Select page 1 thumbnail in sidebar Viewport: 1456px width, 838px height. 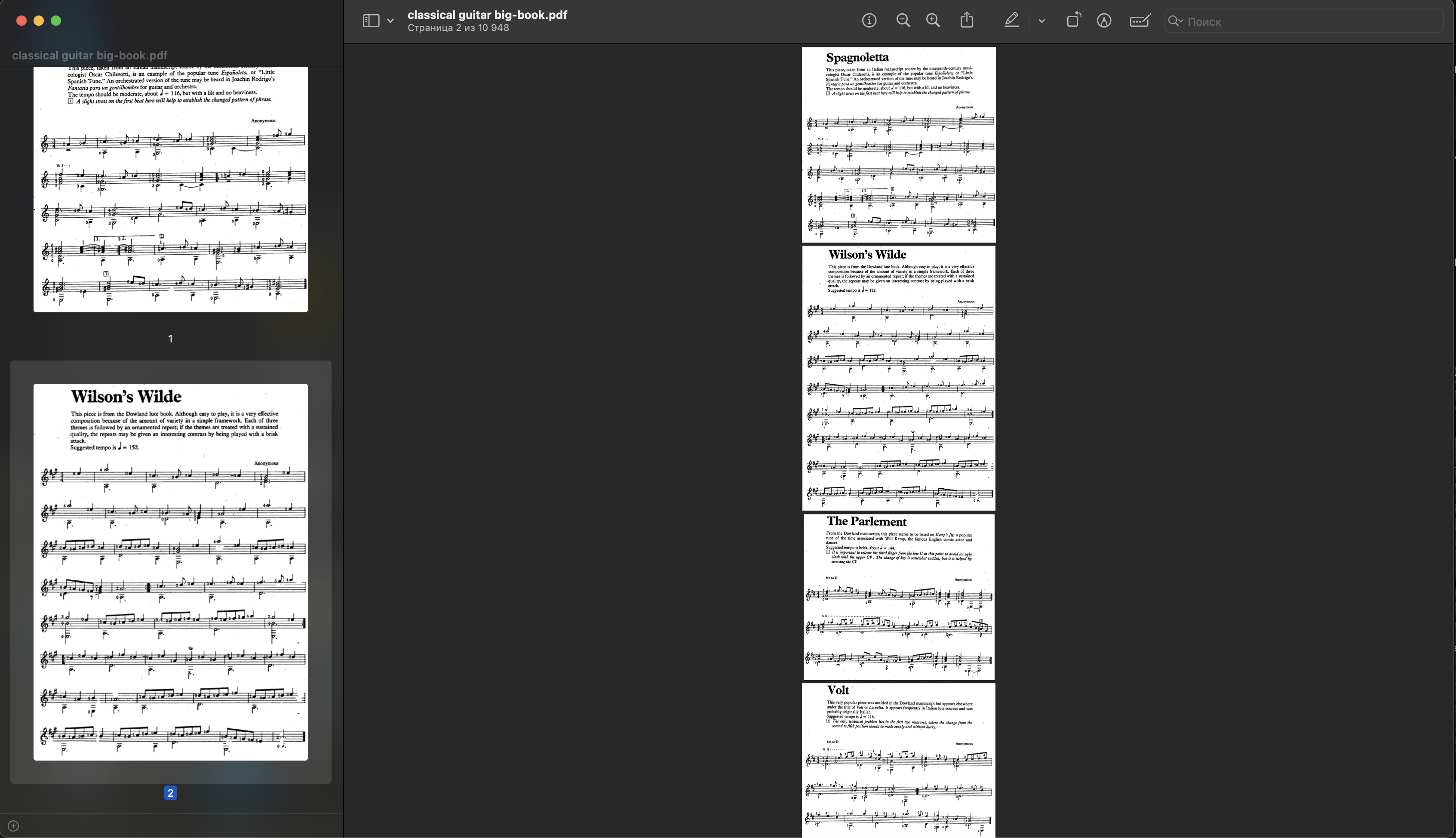coord(170,189)
